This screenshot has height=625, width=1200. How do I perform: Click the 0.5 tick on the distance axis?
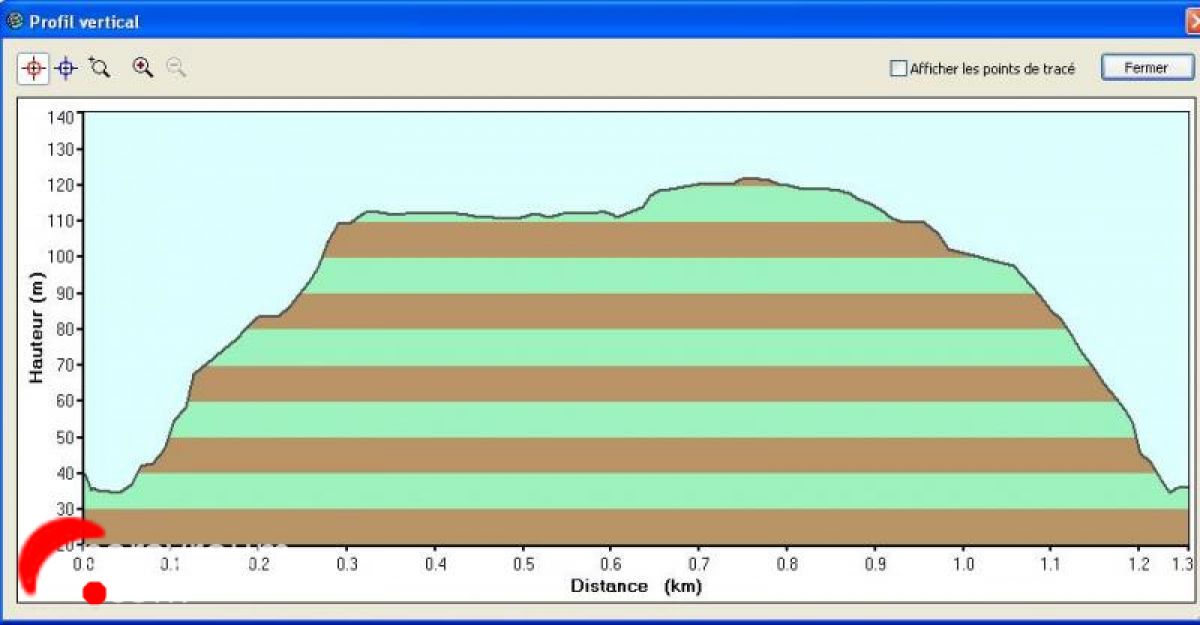[523, 564]
